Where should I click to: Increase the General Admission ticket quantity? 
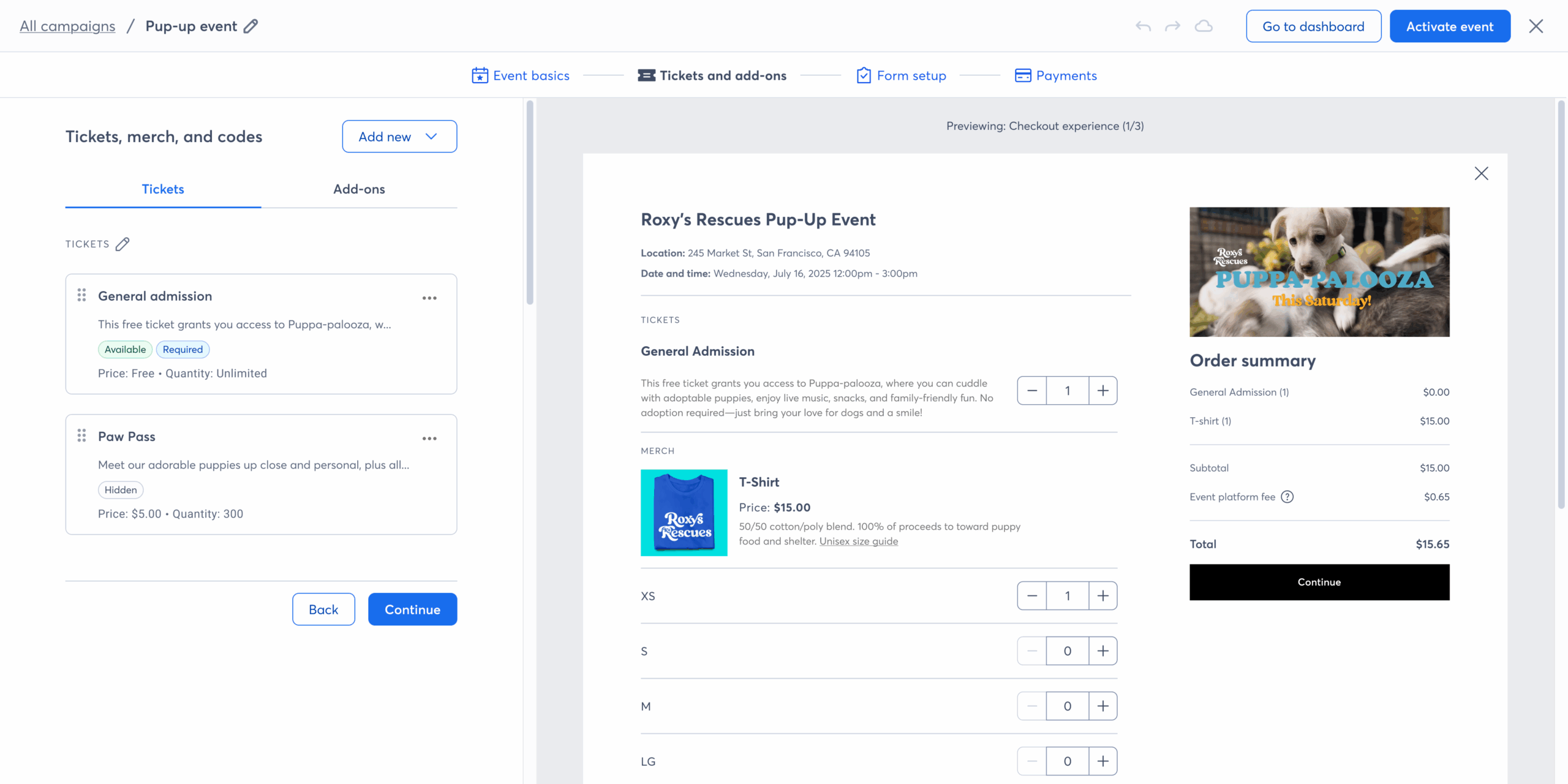click(x=1103, y=391)
